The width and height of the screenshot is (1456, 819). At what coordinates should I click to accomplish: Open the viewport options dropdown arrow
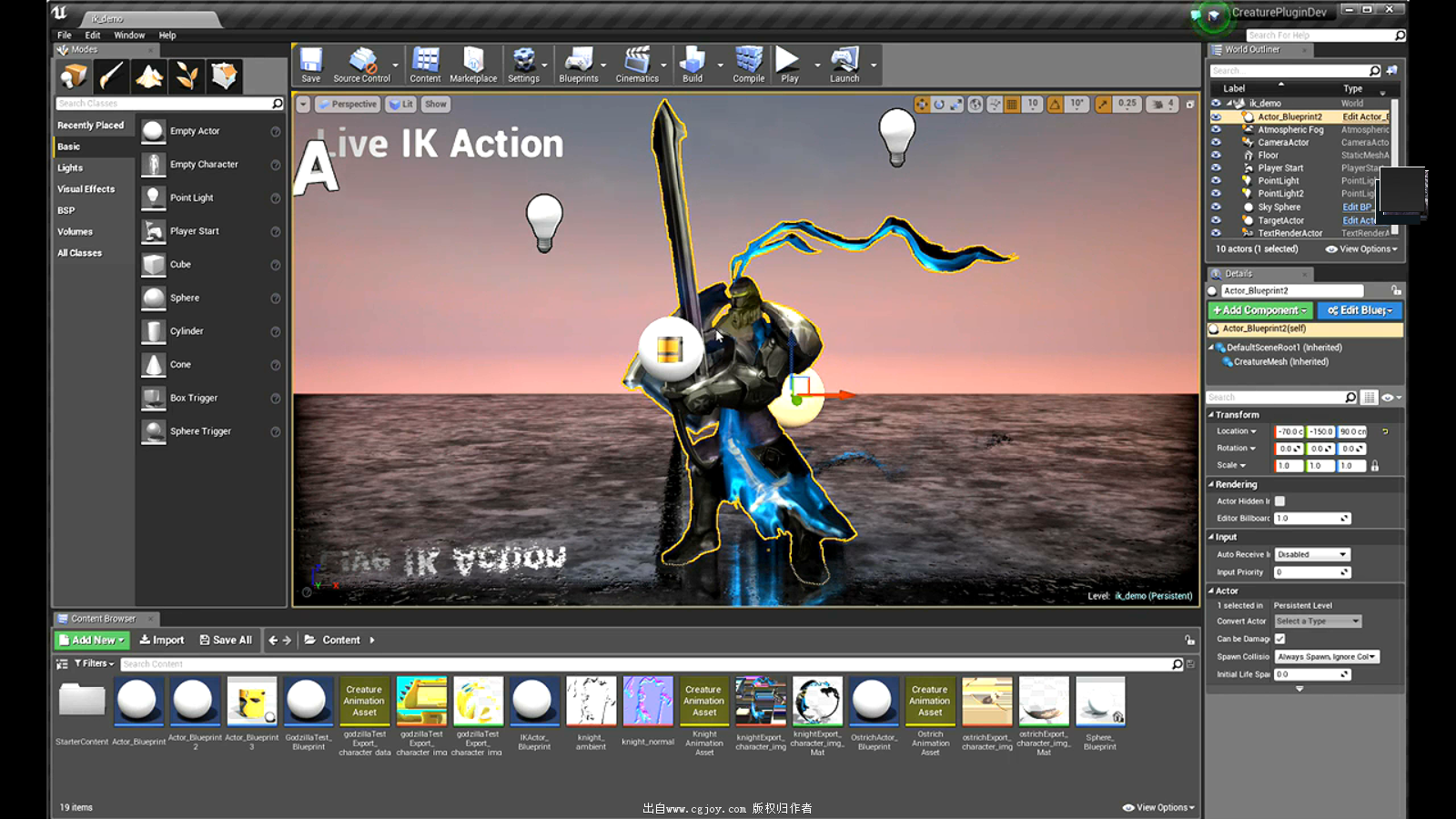[303, 105]
